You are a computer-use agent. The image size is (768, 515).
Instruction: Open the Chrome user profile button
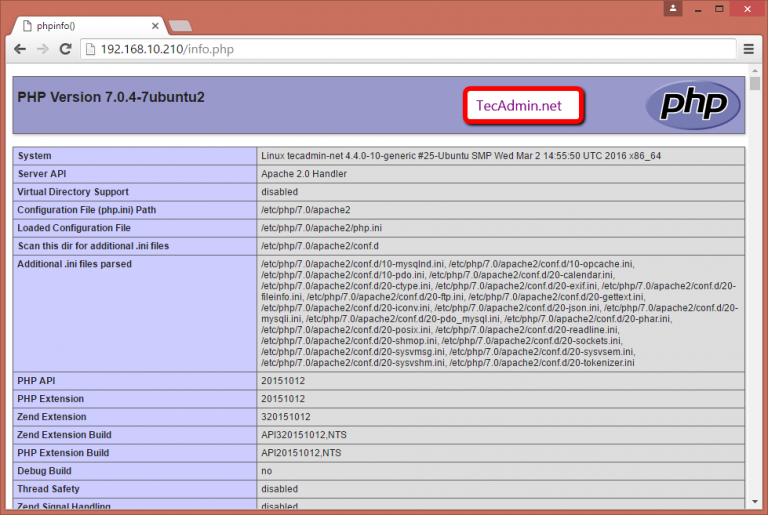coord(673,8)
